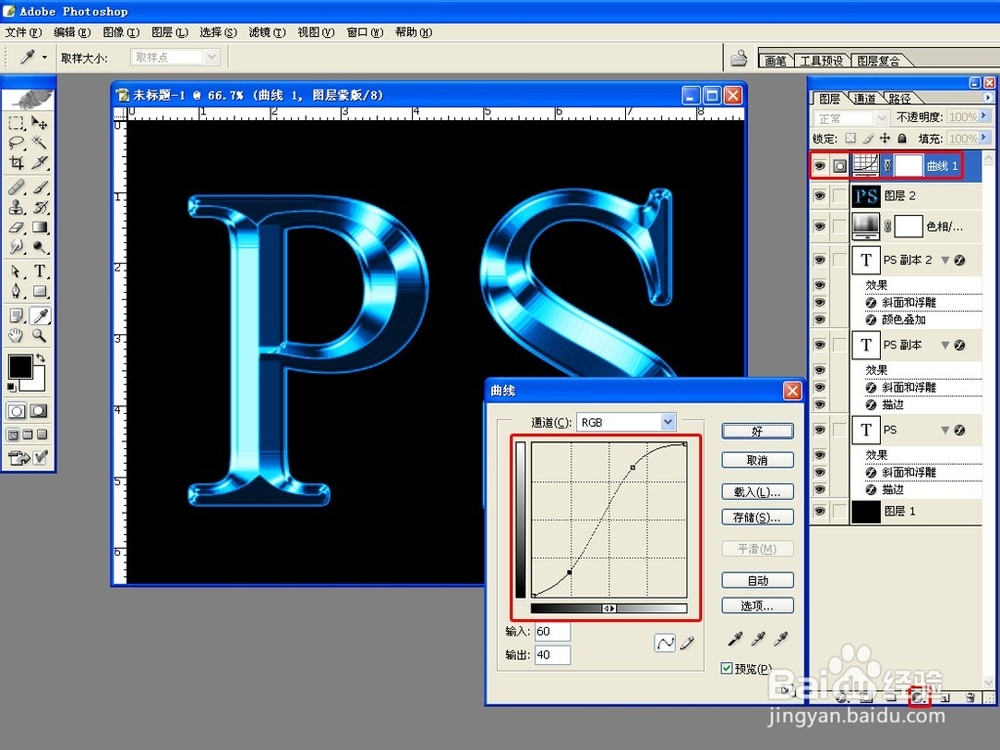
Task: Disable the 预览 preview checkbox in Curves dialog
Action: pyautogui.click(x=726, y=668)
